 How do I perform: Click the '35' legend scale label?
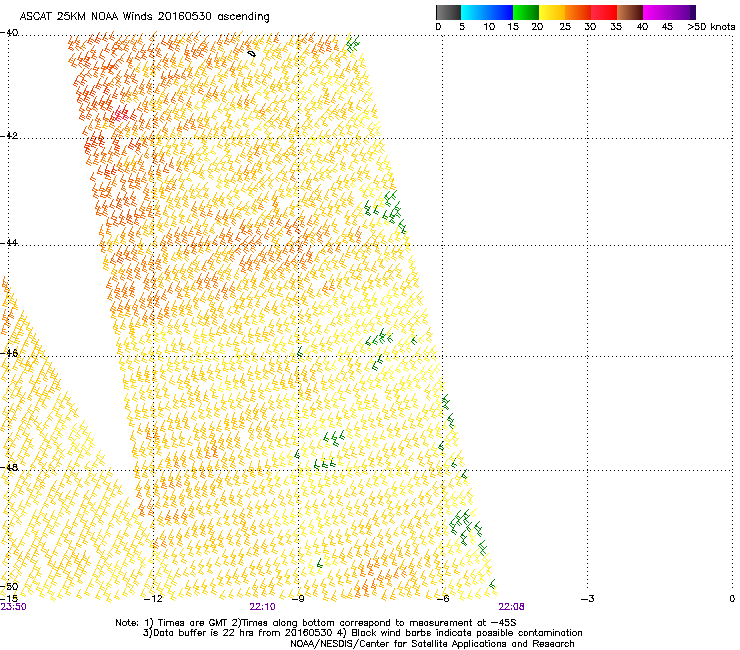[x=616, y=27]
